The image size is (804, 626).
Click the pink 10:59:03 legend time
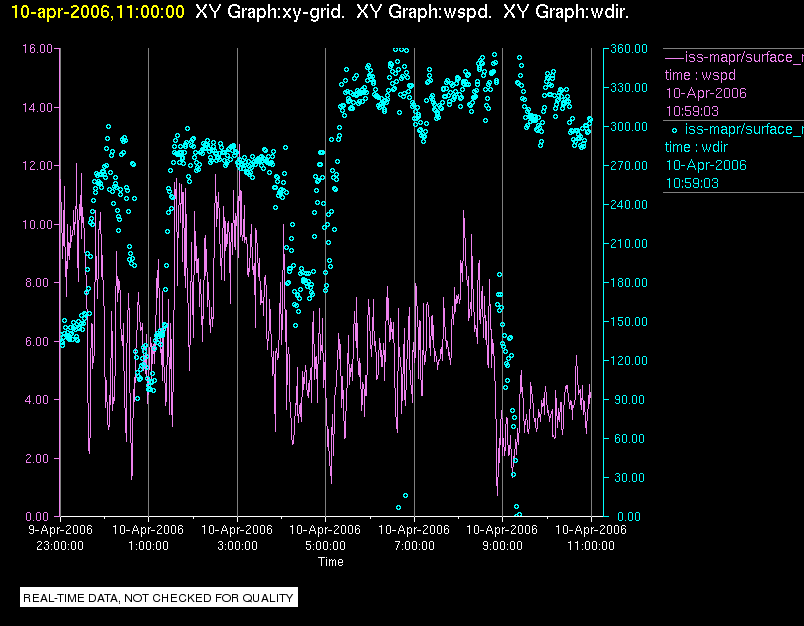pos(692,111)
